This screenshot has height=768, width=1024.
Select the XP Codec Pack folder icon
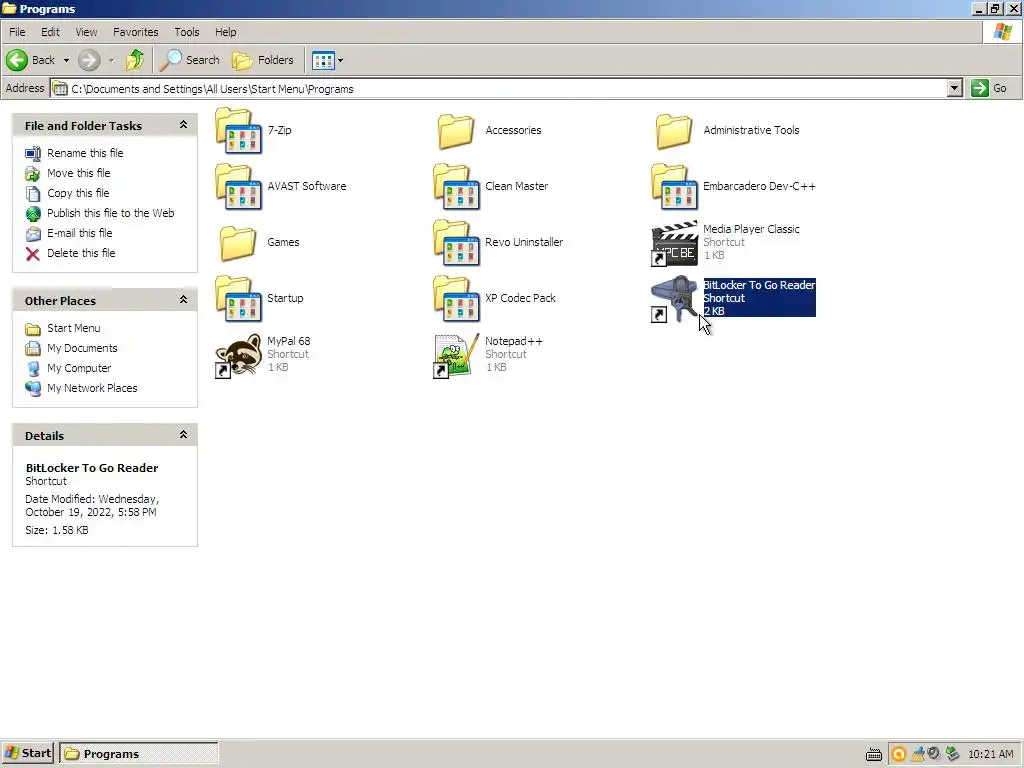(x=456, y=299)
